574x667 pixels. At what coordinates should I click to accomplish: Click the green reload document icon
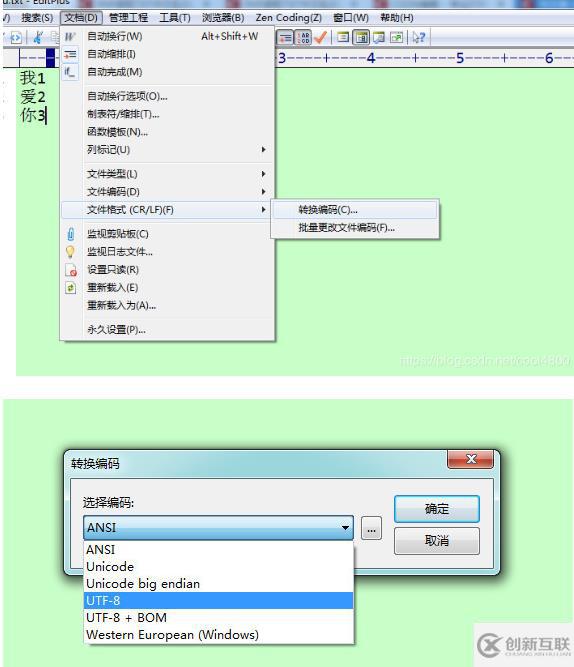click(x=71, y=288)
